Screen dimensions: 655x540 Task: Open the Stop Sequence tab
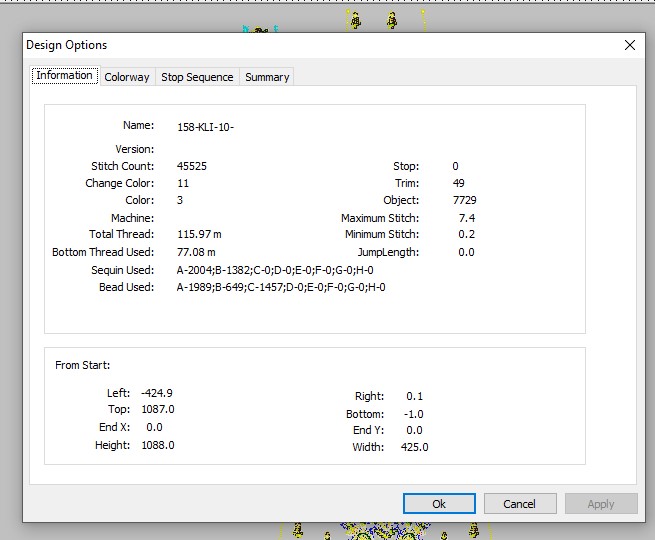point(197,77)
